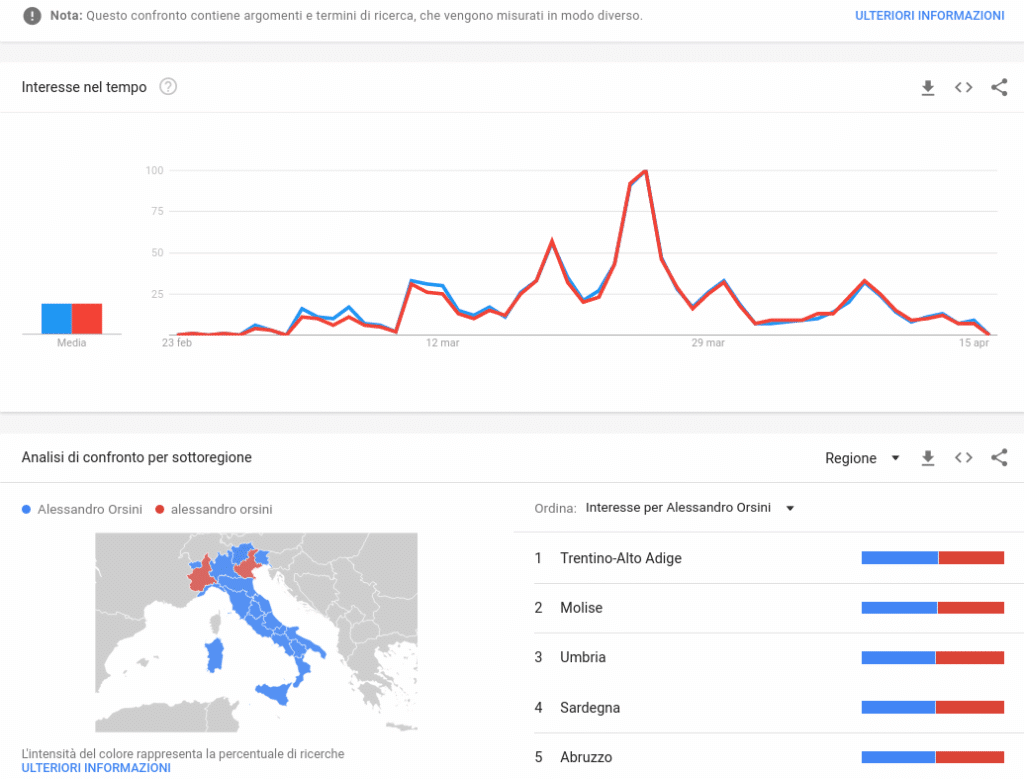Click the Umbria region entry
1024x779 pixels.
[583, 658]
